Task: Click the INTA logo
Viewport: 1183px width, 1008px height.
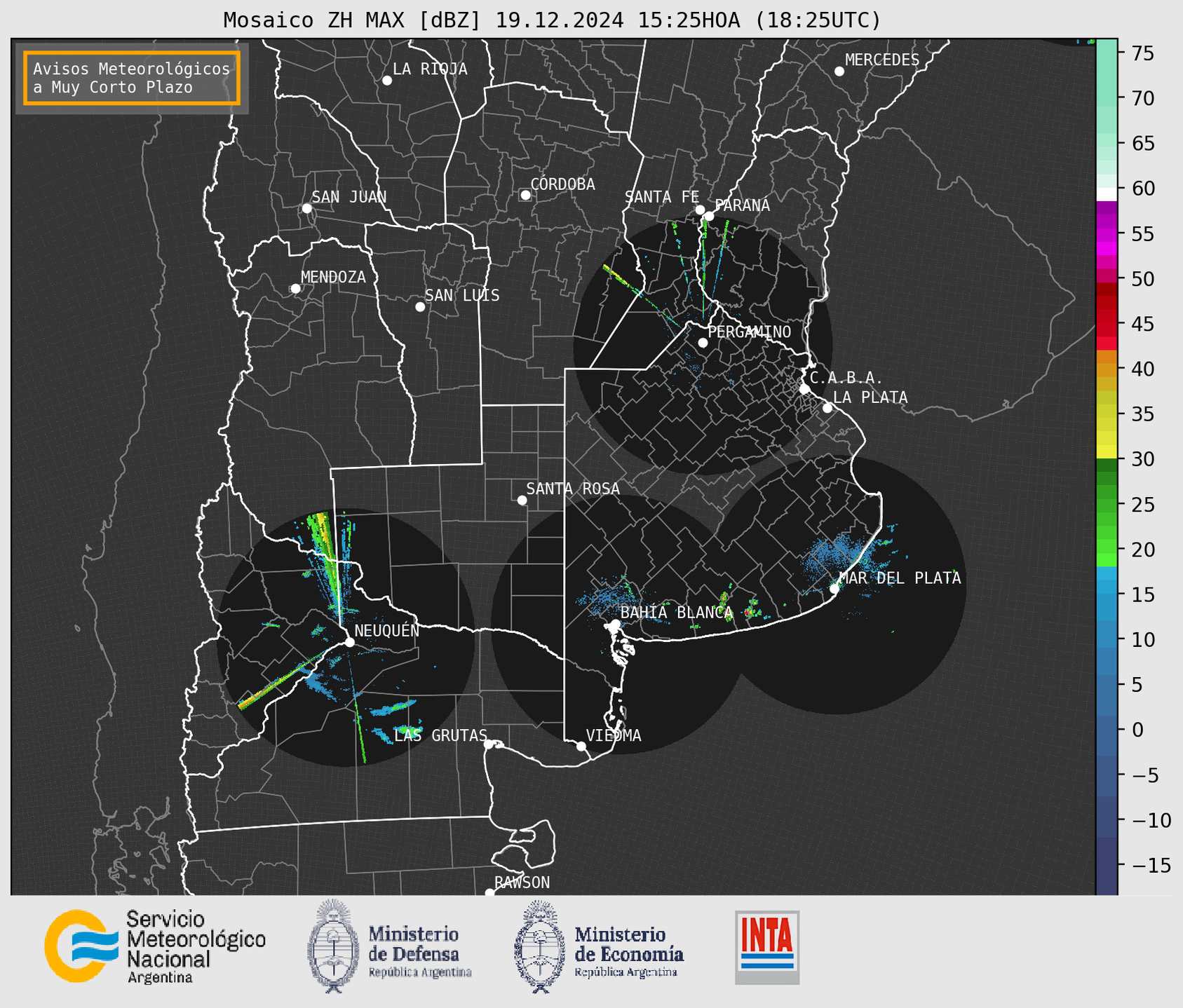Action: coord(767,947)
